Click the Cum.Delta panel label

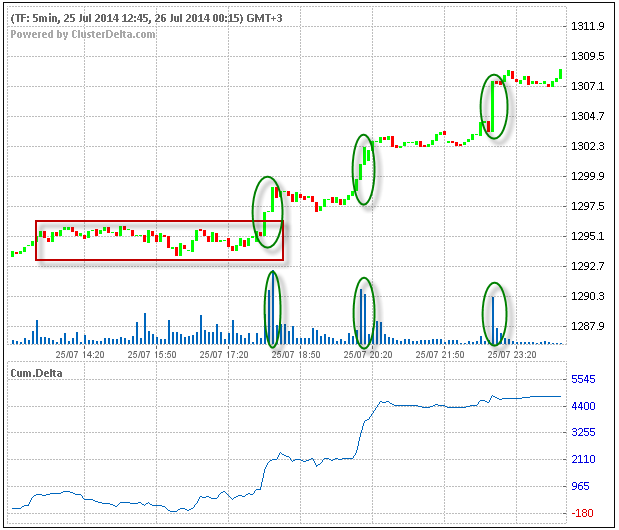[34, 372]
